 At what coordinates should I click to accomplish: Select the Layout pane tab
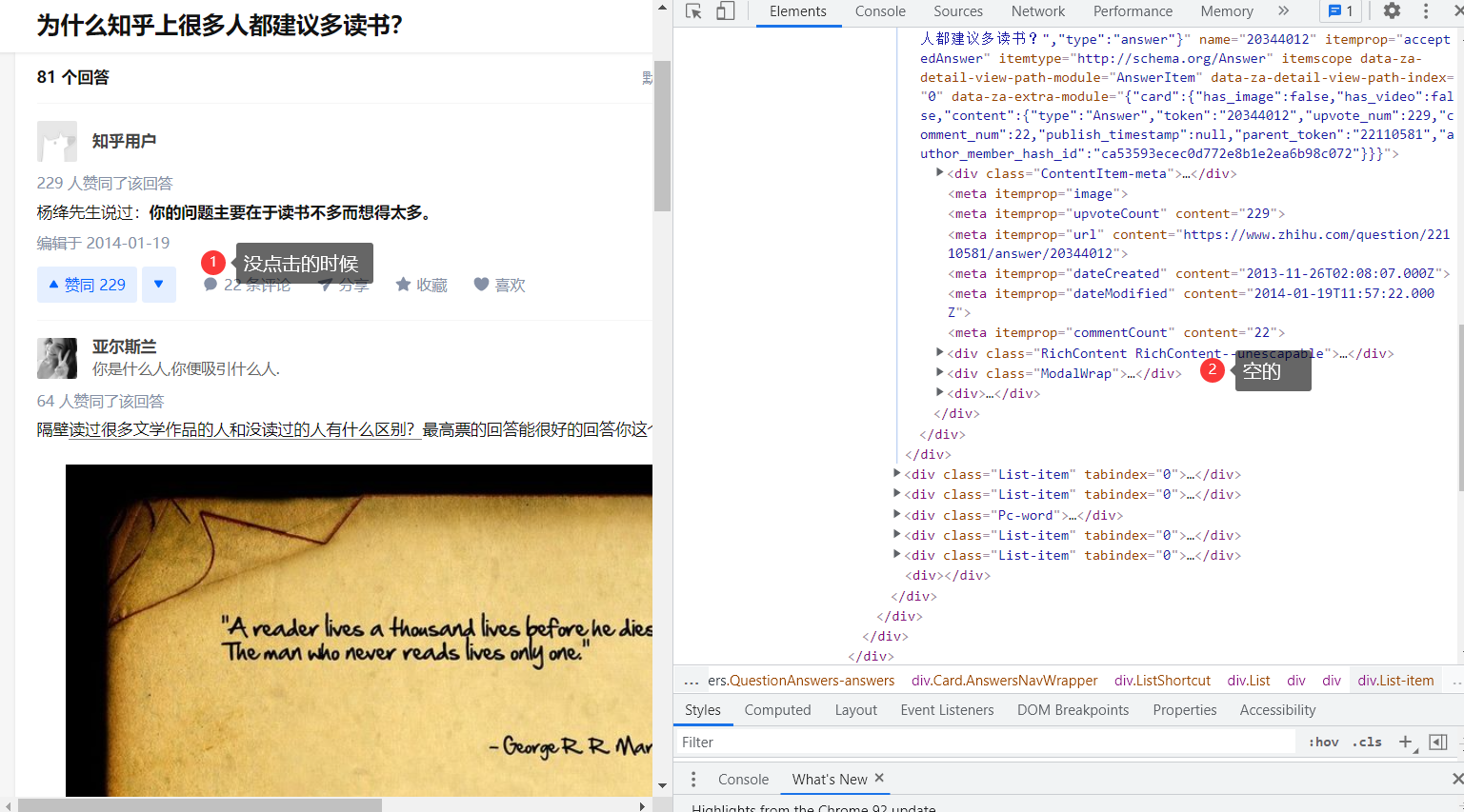855,710
